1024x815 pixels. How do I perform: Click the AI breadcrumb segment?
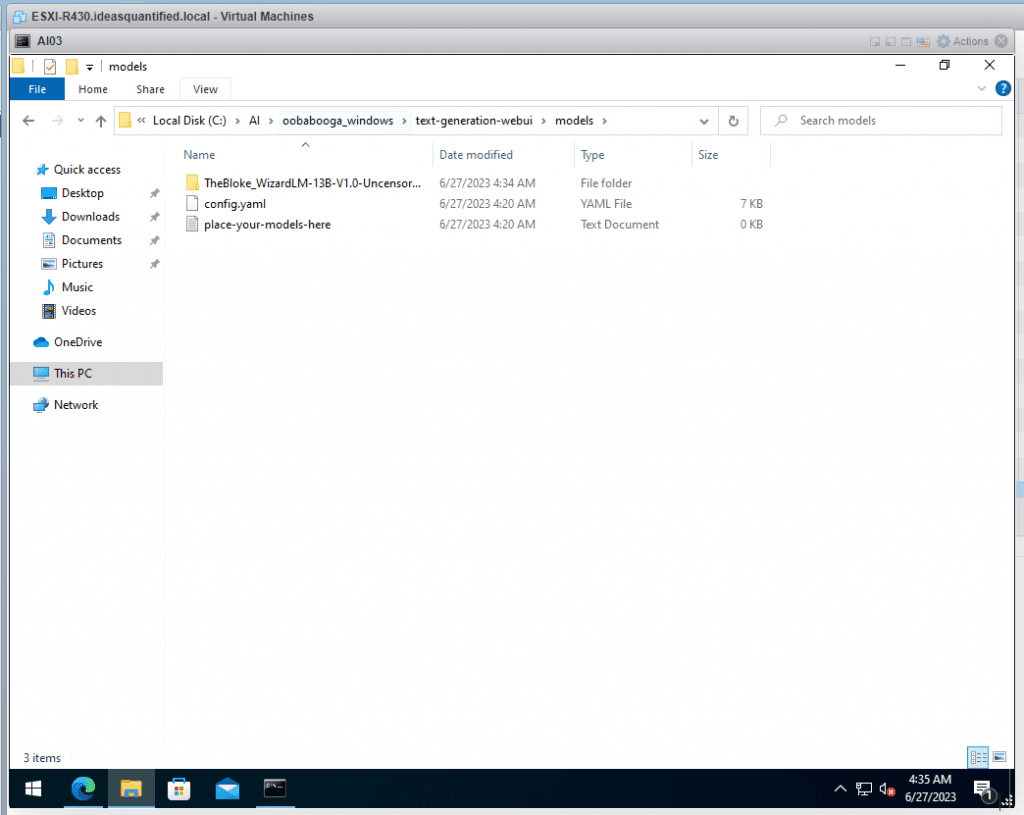click(x=254, y=121)
